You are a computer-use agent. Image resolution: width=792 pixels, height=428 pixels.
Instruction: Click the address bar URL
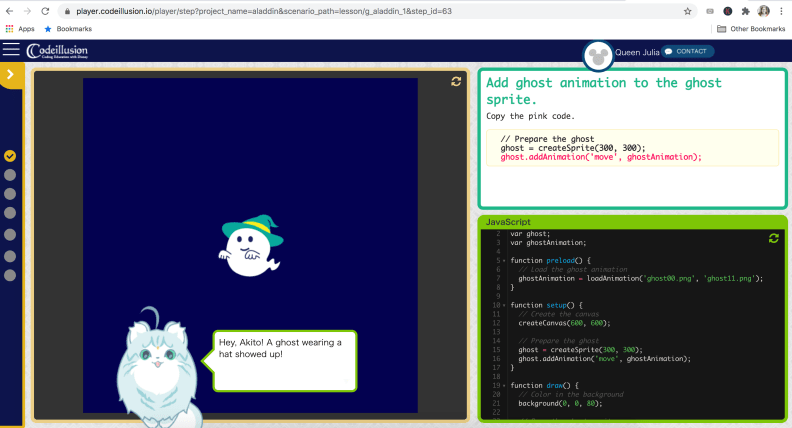(x=264, y=11)
